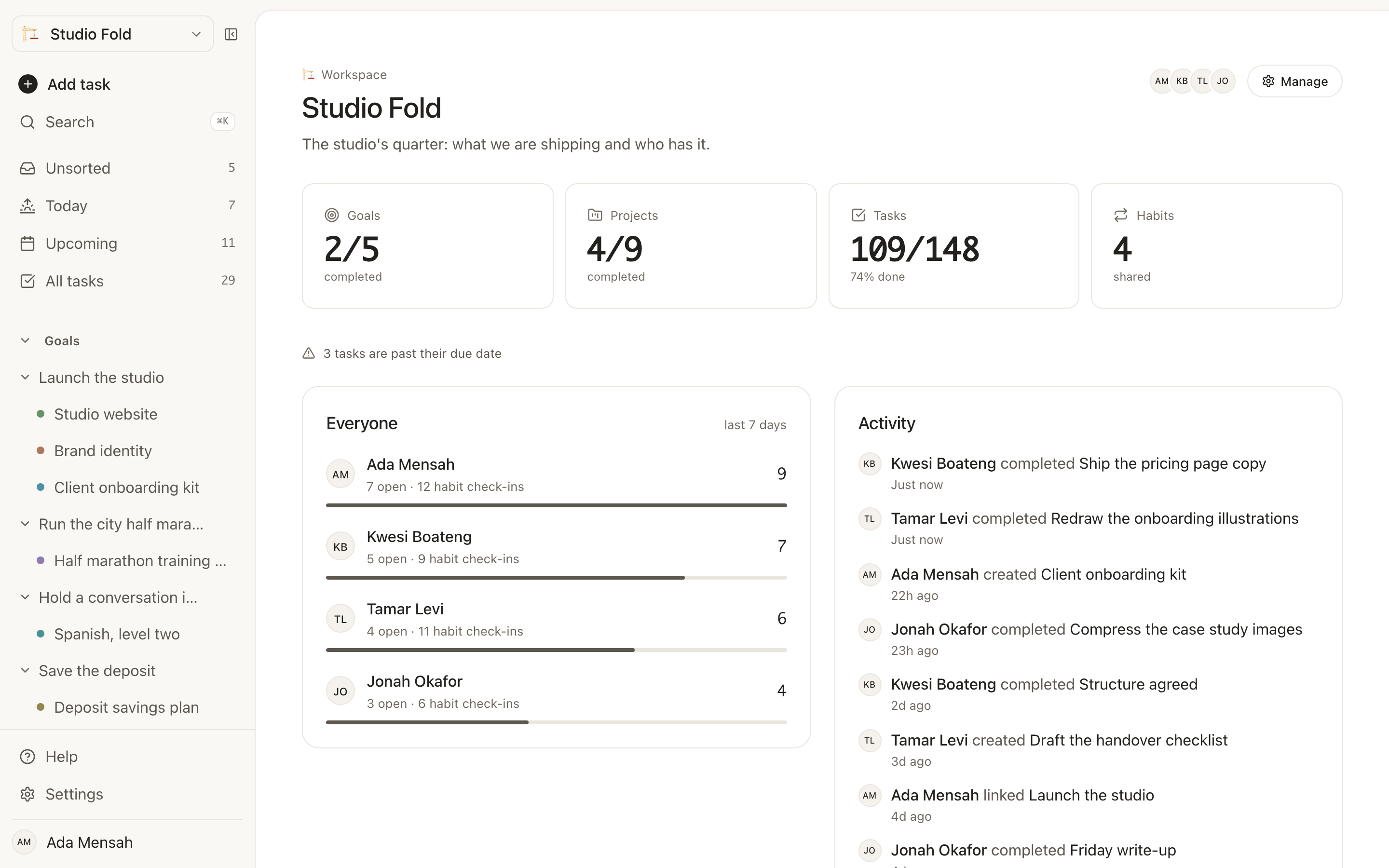The width and height of the screenshot is (1389, 868).
Task: Click the Search magnifier icon
Action: (27, 122)
